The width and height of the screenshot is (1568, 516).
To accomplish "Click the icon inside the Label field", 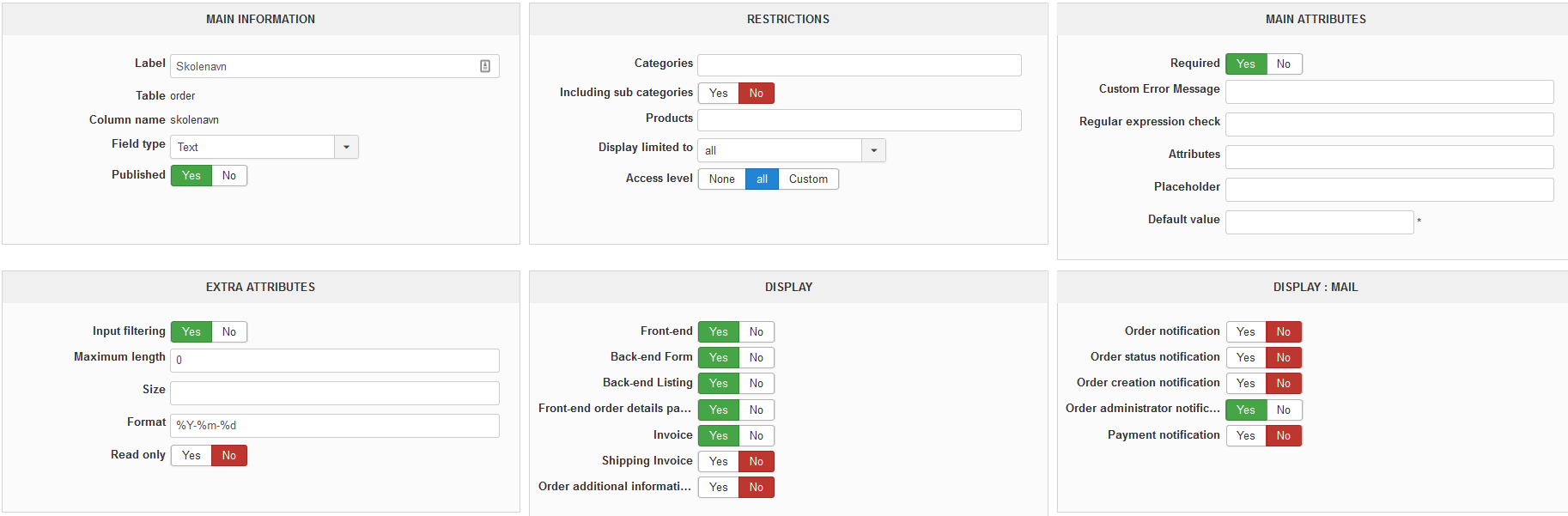I will (485, 66).
